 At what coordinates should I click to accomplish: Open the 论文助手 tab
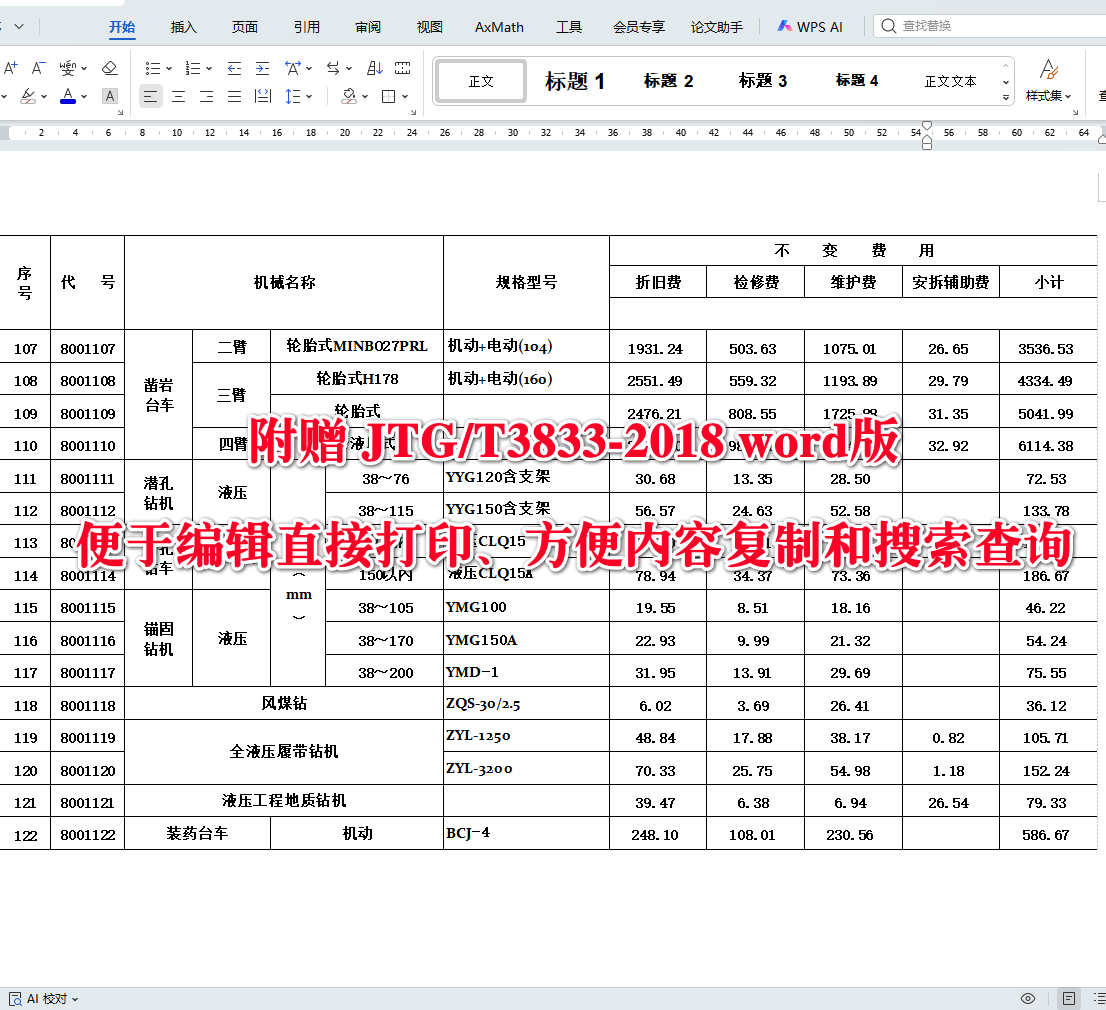point(717,27)
